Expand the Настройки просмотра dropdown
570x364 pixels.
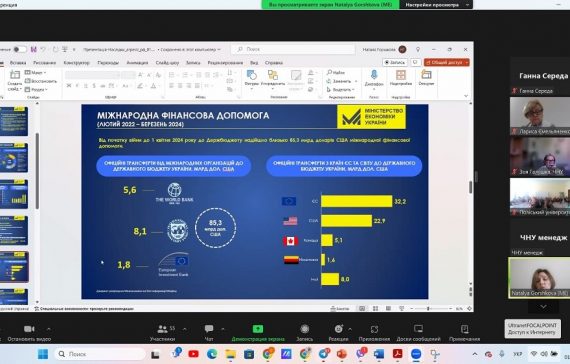[x=436, y=5]
